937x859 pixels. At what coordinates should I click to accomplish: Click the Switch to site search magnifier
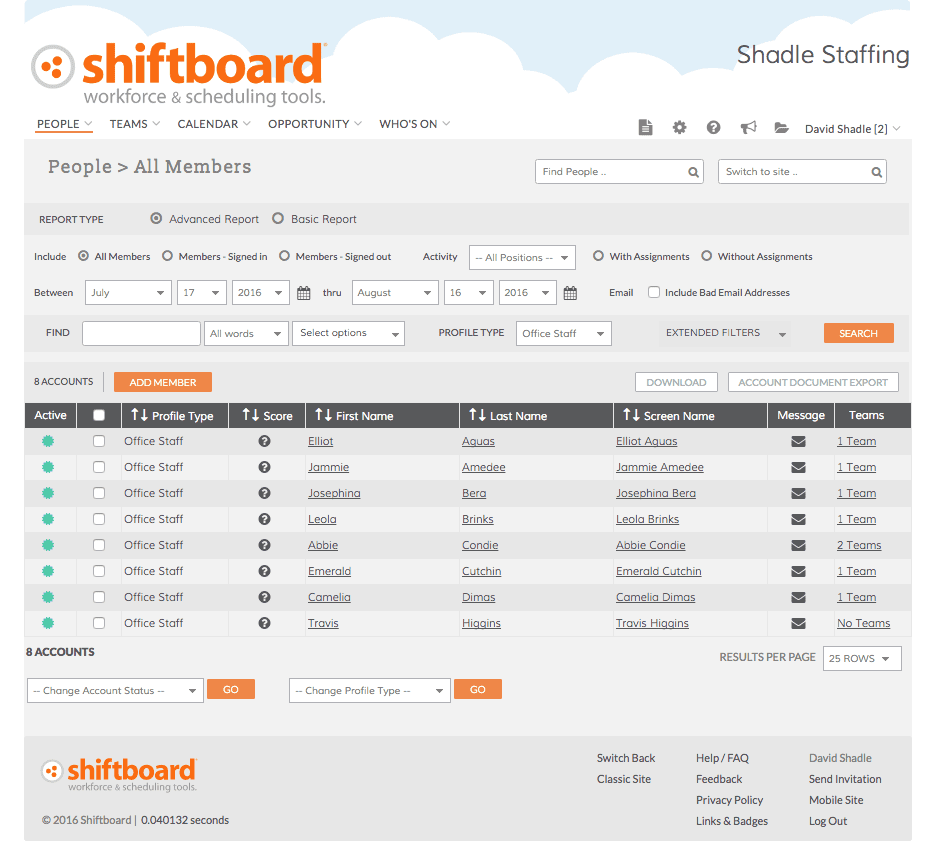click(877, 172)
